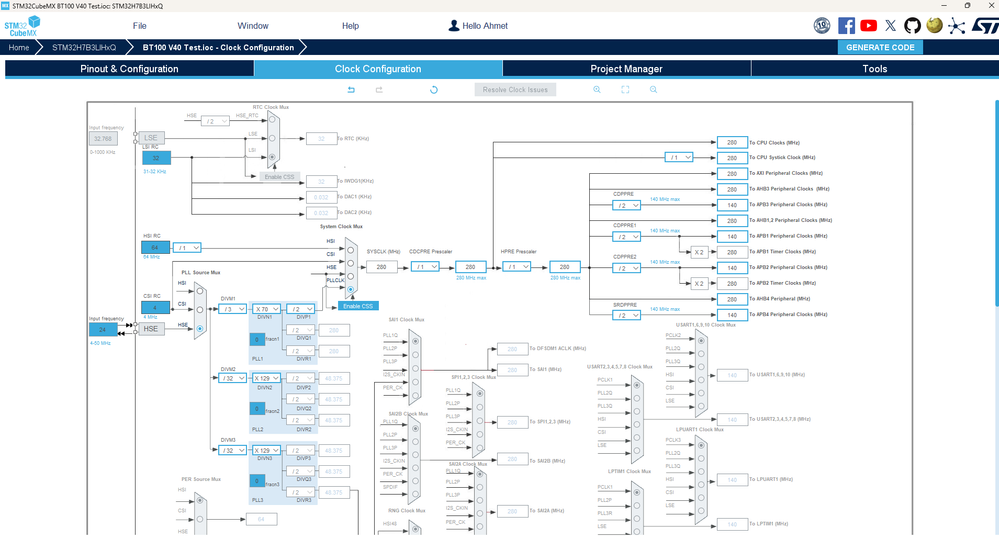
Task: Open the HSI RC /1 divider dropdown
Action: click(x=187, y=247)
